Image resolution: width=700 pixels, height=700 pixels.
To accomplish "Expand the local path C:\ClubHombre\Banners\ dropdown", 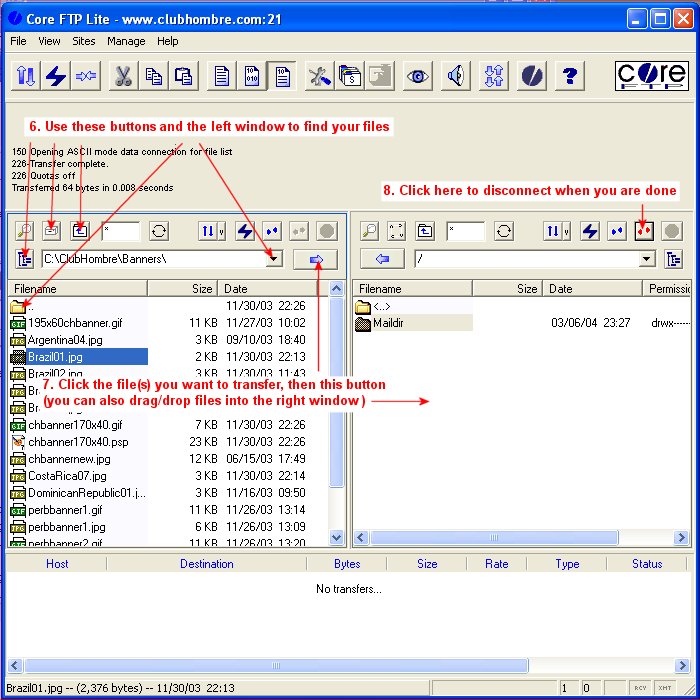I will 274,259.
